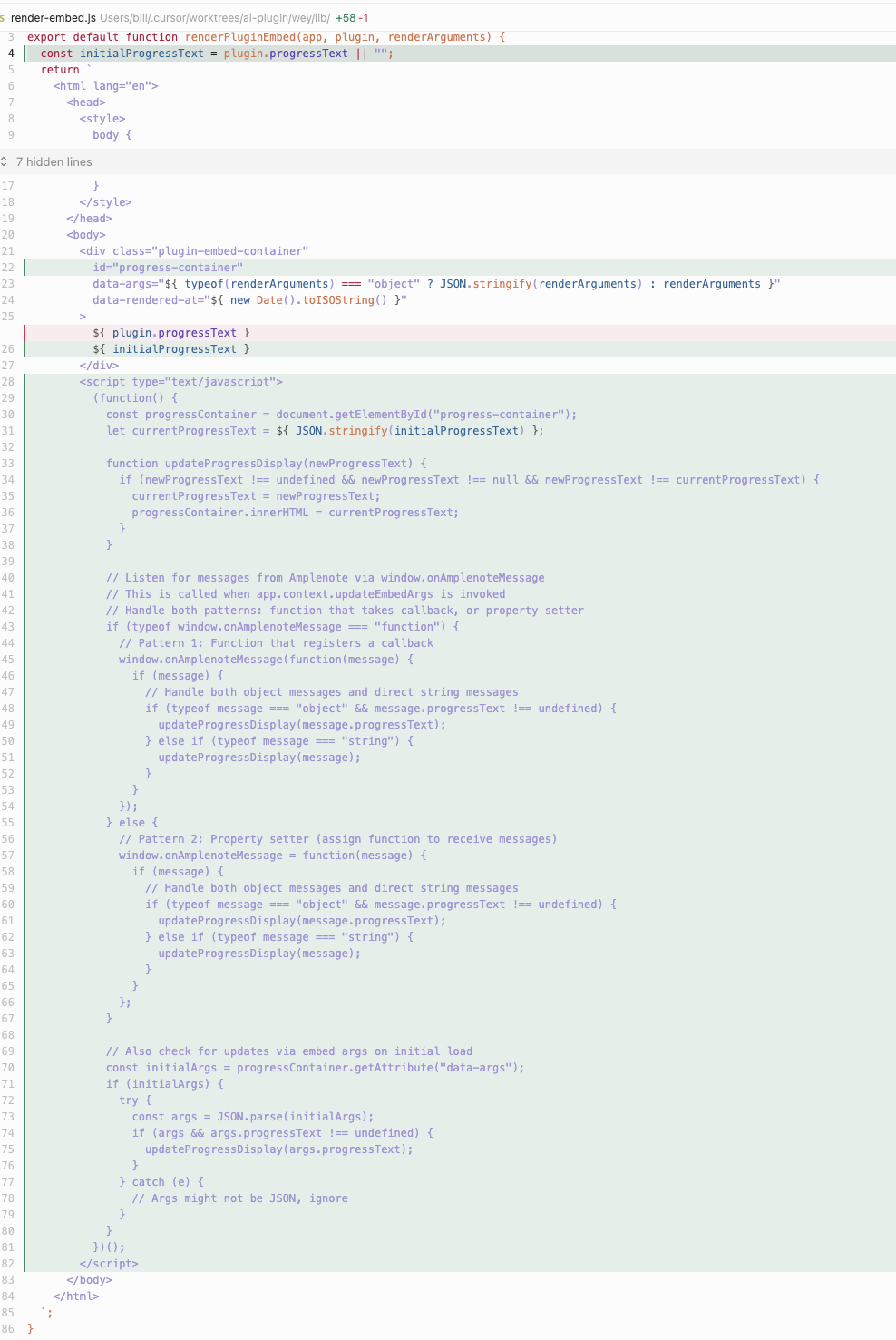This screenshot has height=1340, width=896.
Task: Click the added initialProgressText template line
Action: tap(170, 349)
